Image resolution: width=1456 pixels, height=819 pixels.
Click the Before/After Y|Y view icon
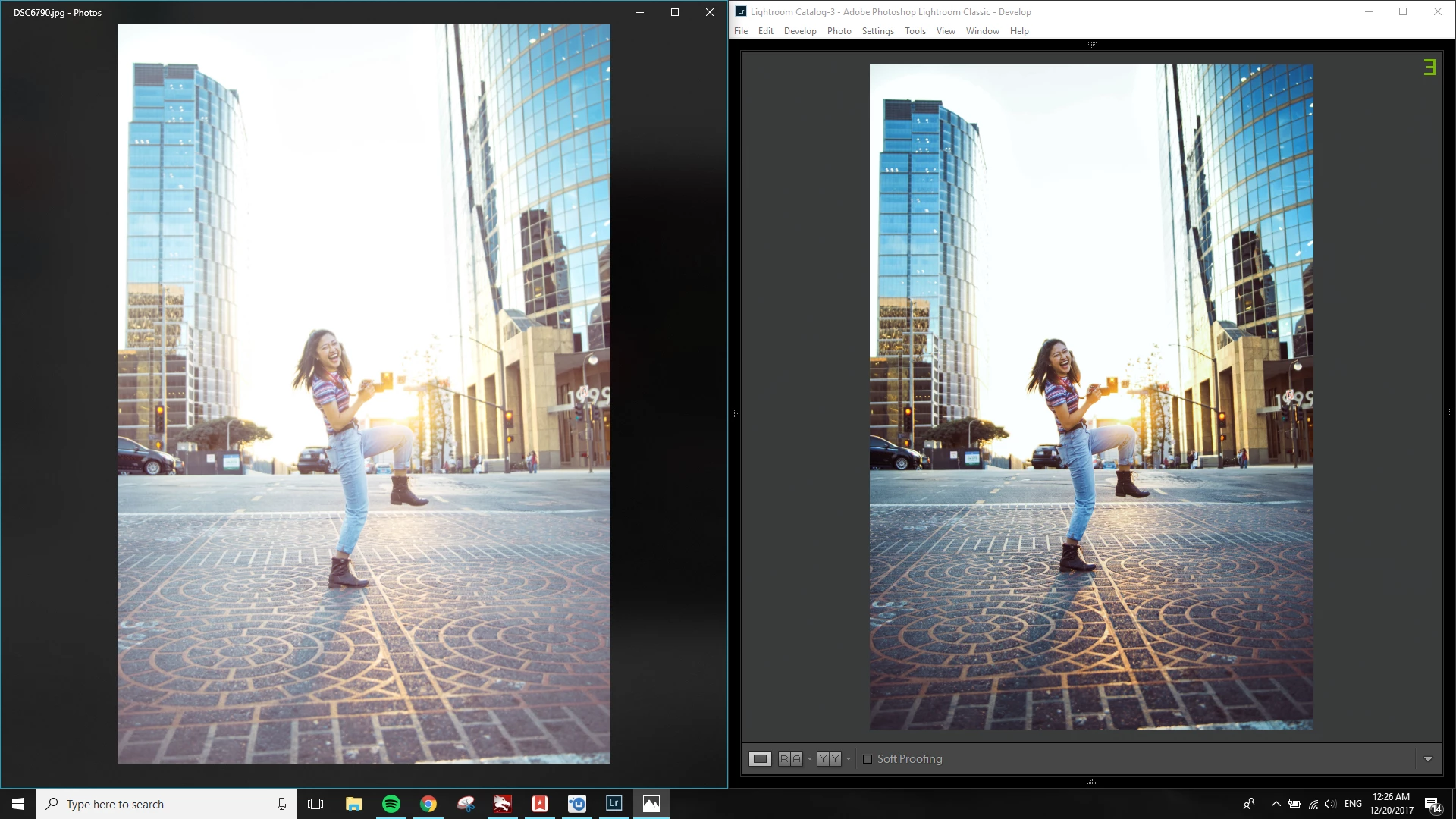pos(829,759)
